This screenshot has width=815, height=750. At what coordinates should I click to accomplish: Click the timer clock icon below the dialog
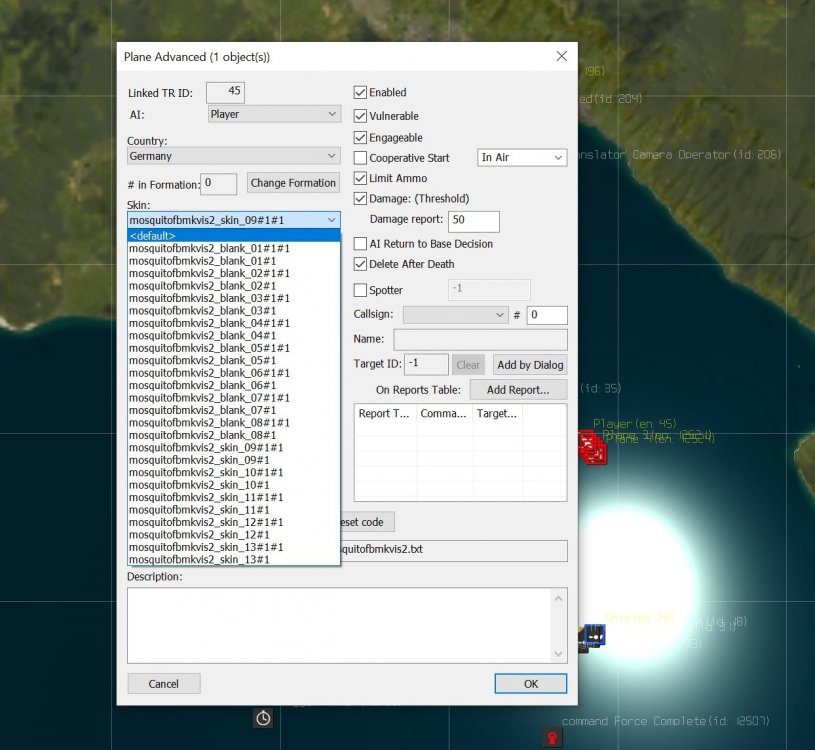(x=263, y=718)
